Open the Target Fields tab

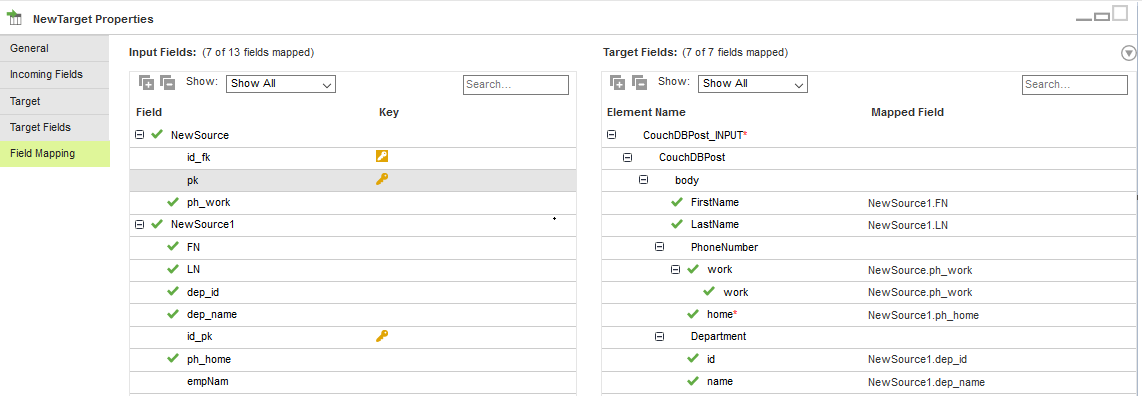55,127
